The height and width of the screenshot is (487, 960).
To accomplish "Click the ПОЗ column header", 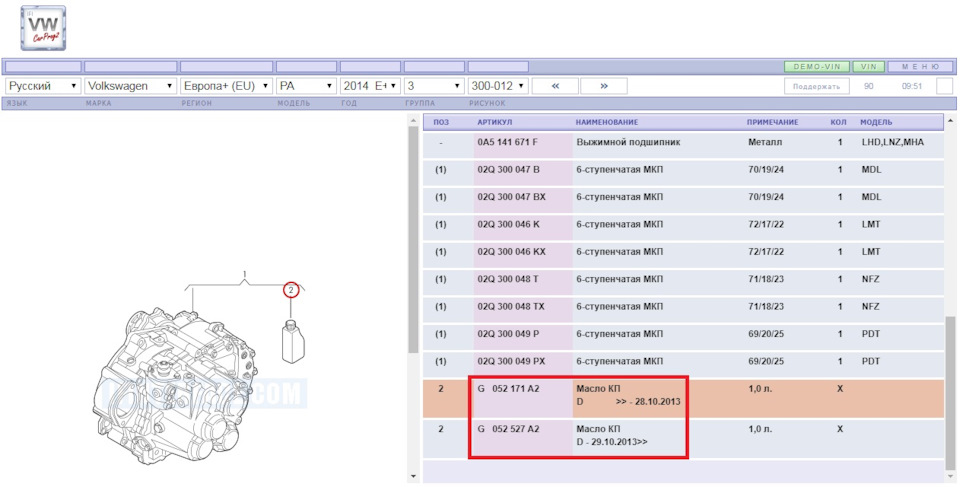I will click(441, 123).
